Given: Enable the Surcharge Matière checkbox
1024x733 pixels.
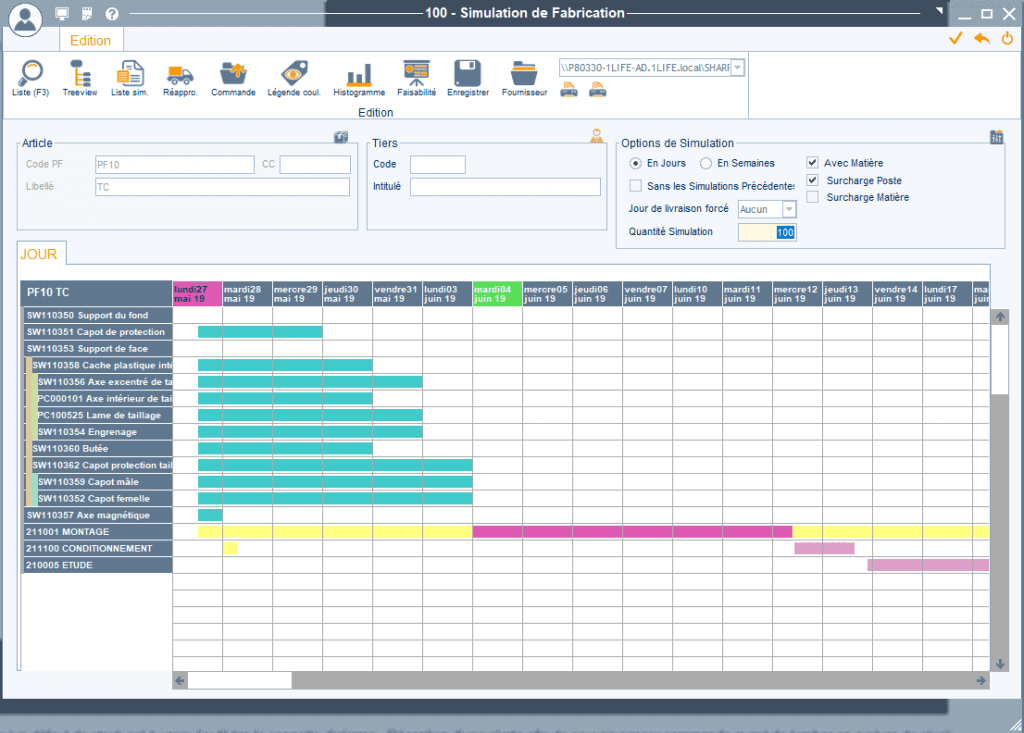Looking at the screenshot, I should point(812,197).
